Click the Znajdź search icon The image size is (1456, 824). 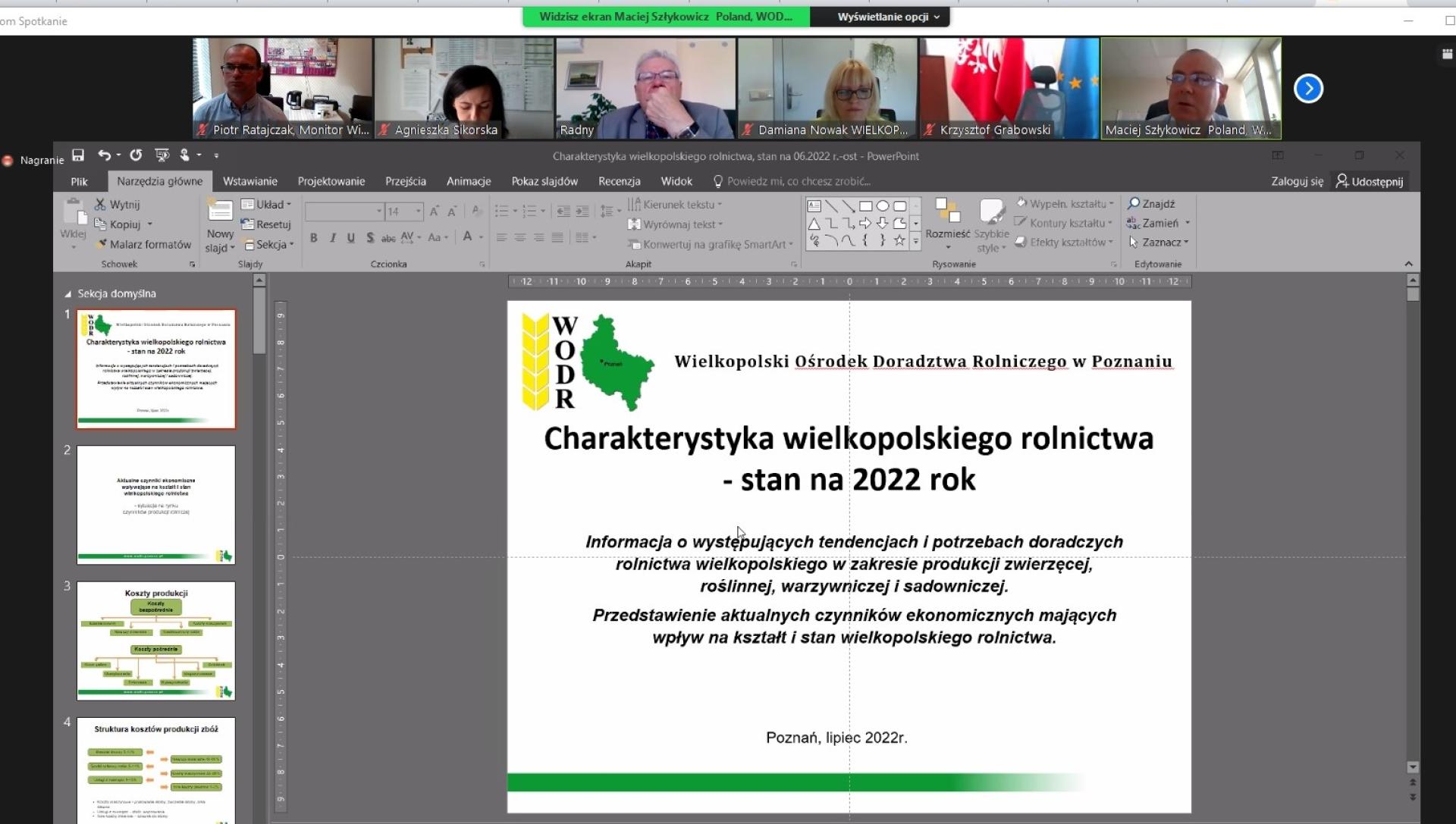click(x=1134, y=203)
